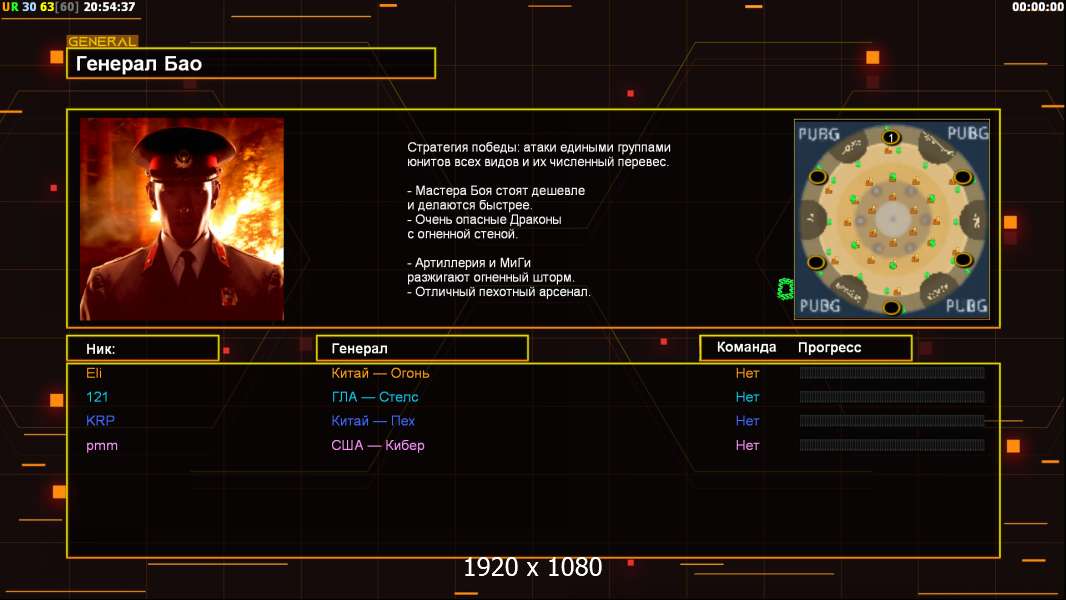
Task: Click the PUBG map preview thumbnail
Action: 892,219
